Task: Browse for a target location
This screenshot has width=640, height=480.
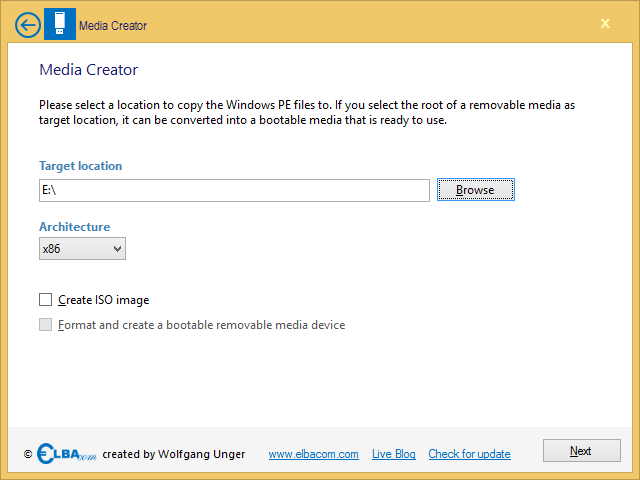Action: (x=476, y=190)
